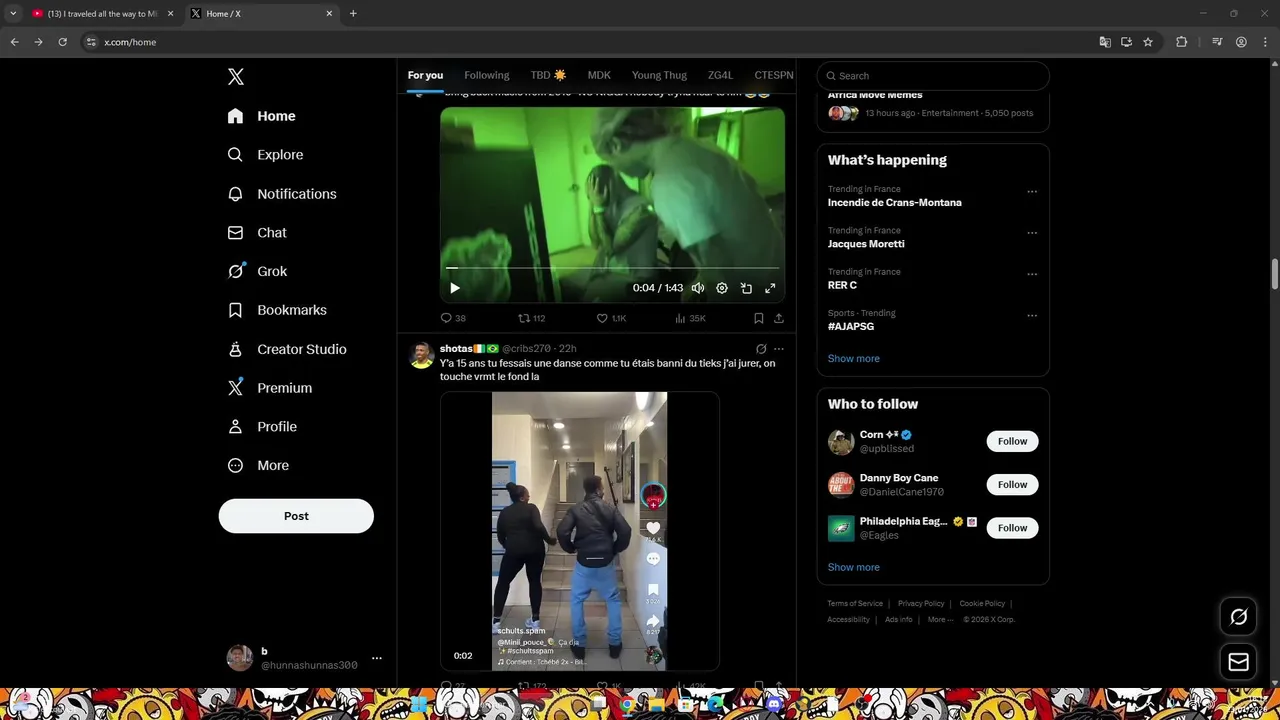The width and height of the screenshot is (1280, 720).
Task: Repost the post with 112 reposts
Action: click(x=531, y=318)
